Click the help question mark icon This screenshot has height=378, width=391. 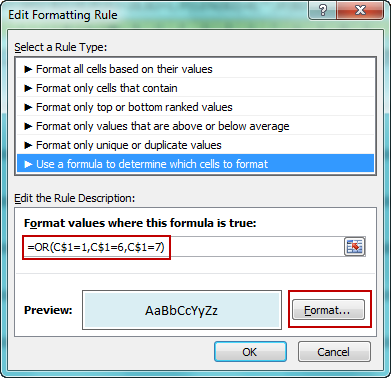[x=322, y=11]
